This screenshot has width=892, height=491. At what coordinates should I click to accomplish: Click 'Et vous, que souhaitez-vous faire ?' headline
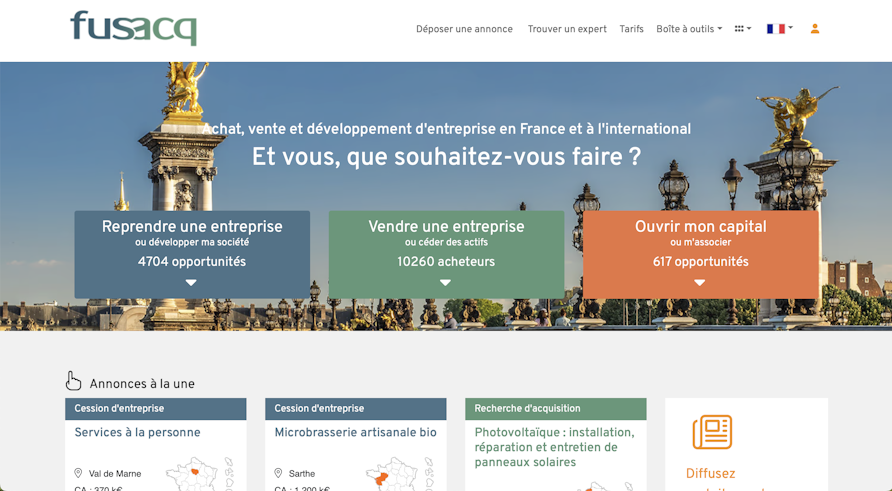click(x=447, y=157)
